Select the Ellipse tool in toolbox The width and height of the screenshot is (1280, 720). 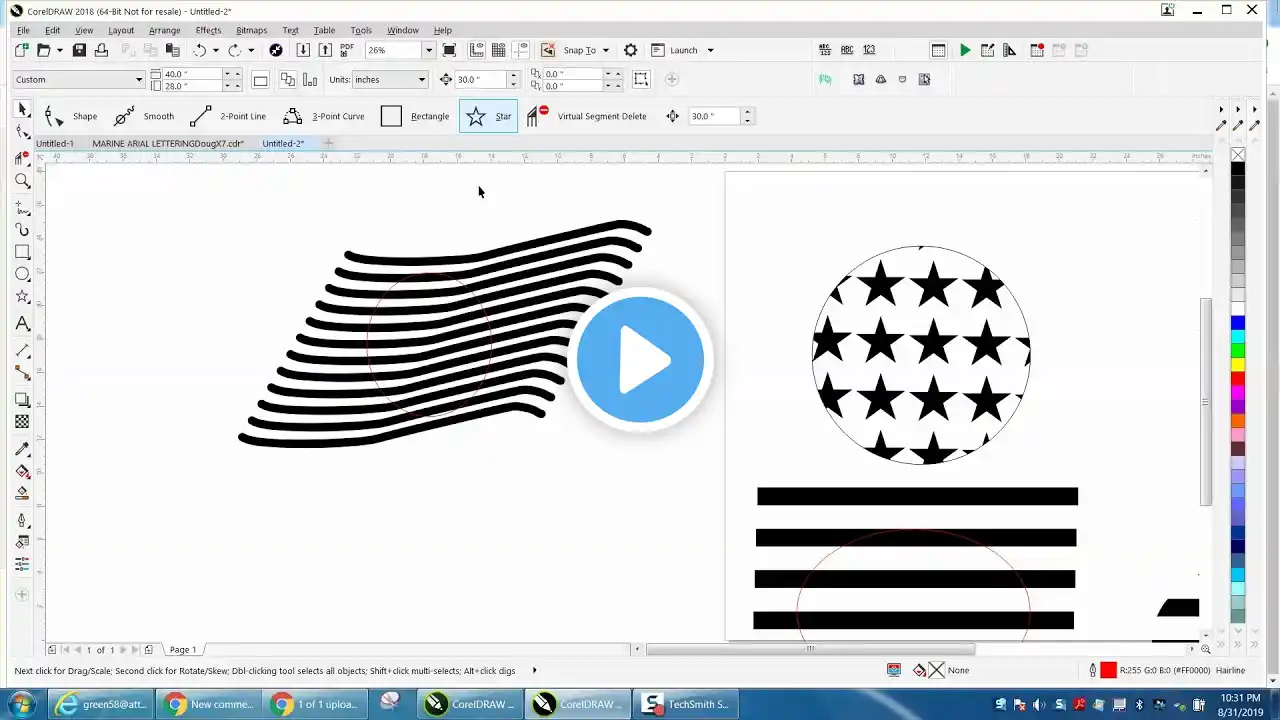click(22, 274)
